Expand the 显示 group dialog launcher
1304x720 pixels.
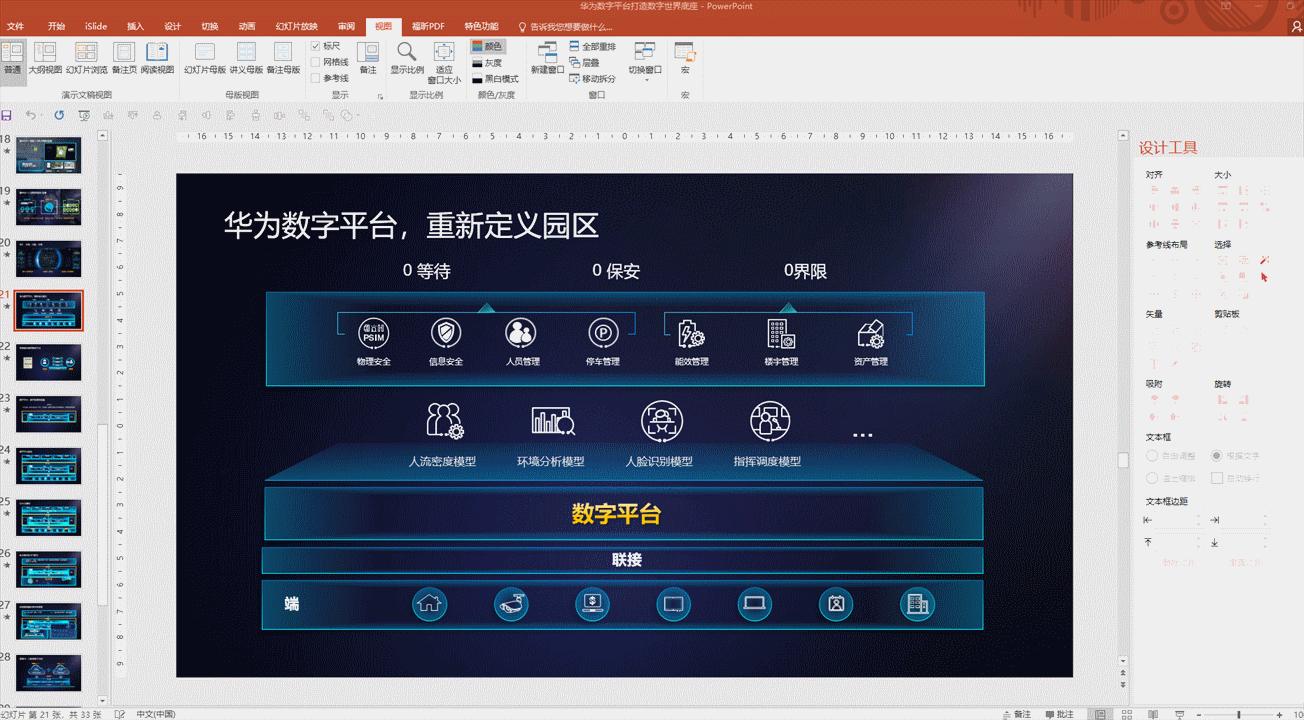(381, 94)
